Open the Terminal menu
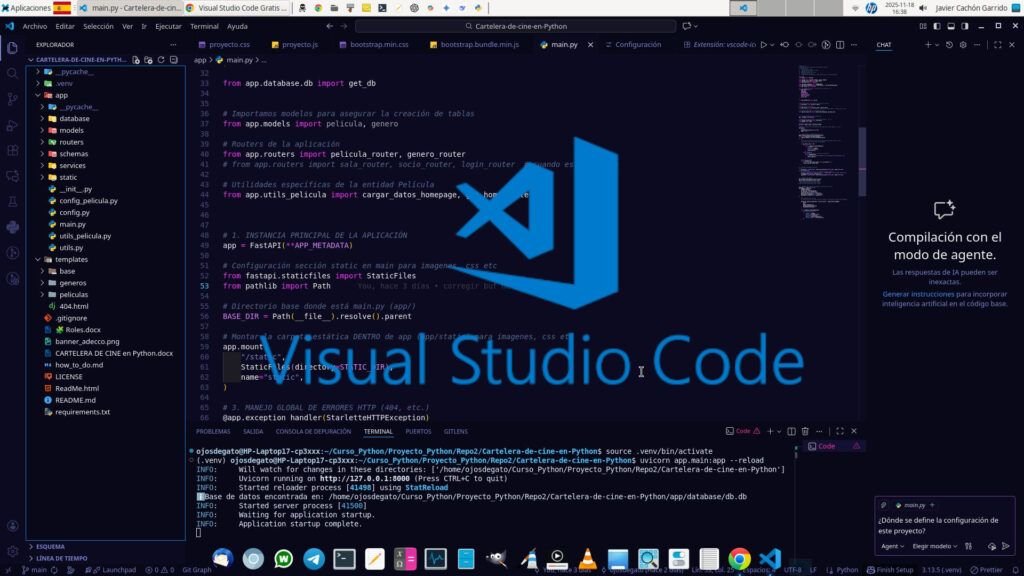The width and height of the screenshot is (1024, 576). (204, 26)
